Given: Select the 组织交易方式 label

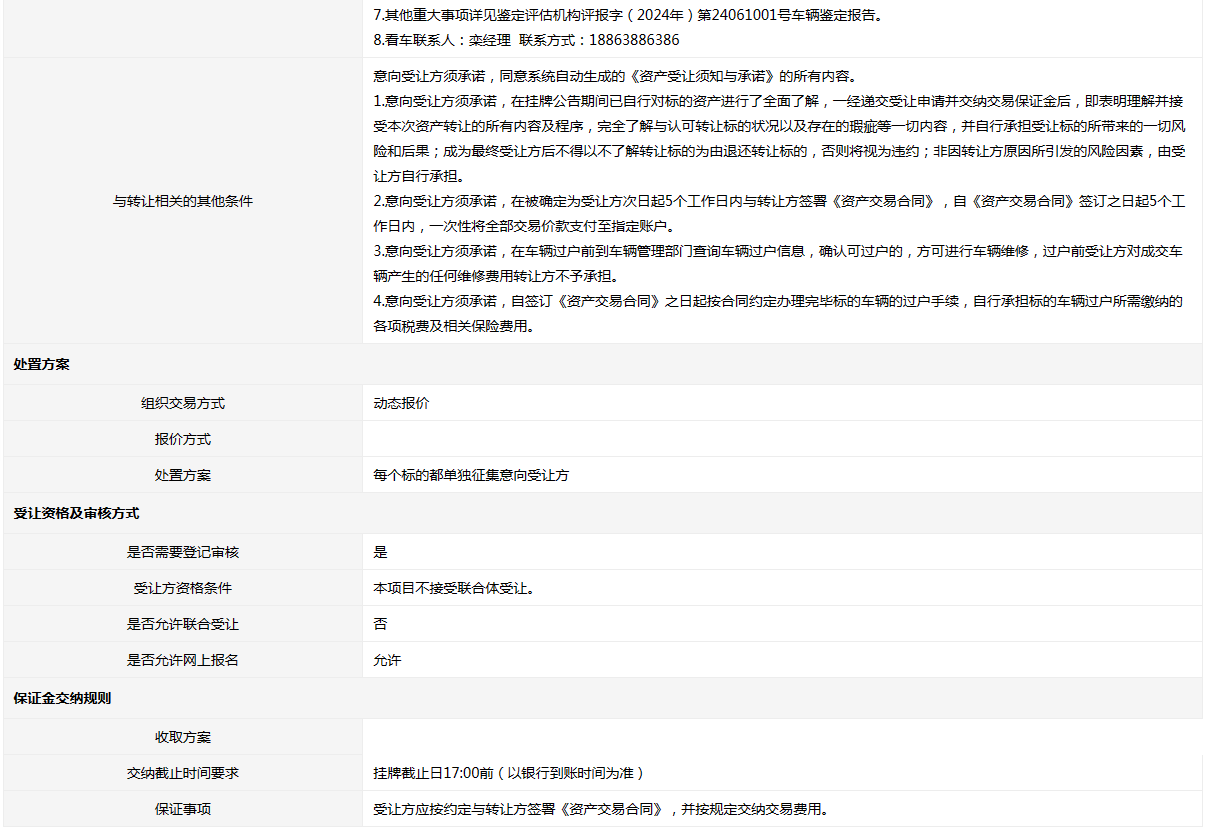Looking at the screenshot, I should pyautogui.click(x=183, y=403).
